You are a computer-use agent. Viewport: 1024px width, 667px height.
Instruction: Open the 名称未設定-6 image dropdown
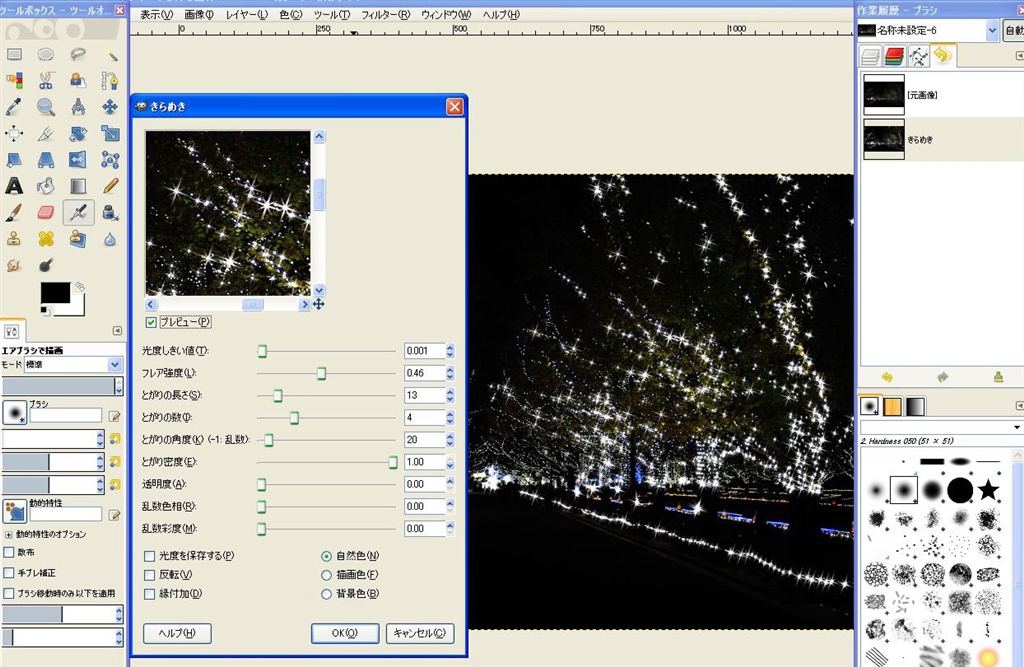point(992,30)
